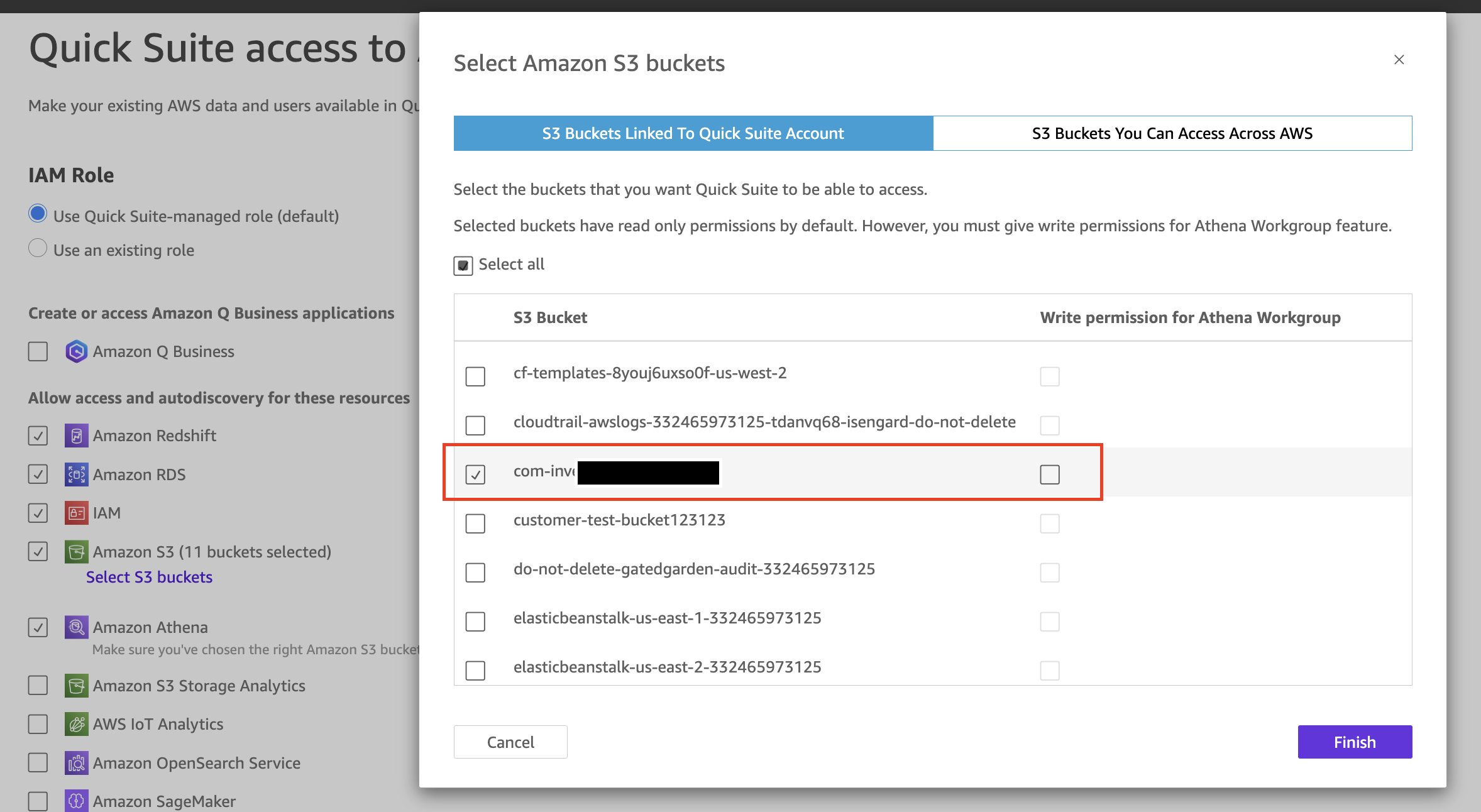Enable write permission for customer-test-bucket123123

tap(1049, 524)
